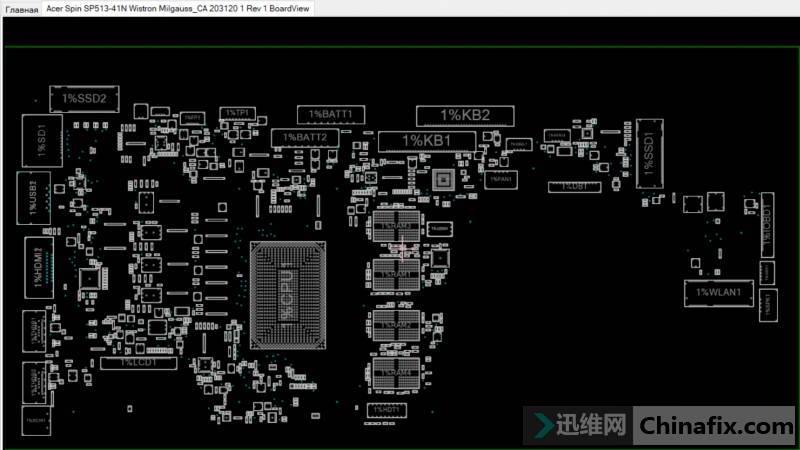
Task: Pick the 1%TP1 touchpad connector
Action: pyautogui.click(x=237, y=113)
